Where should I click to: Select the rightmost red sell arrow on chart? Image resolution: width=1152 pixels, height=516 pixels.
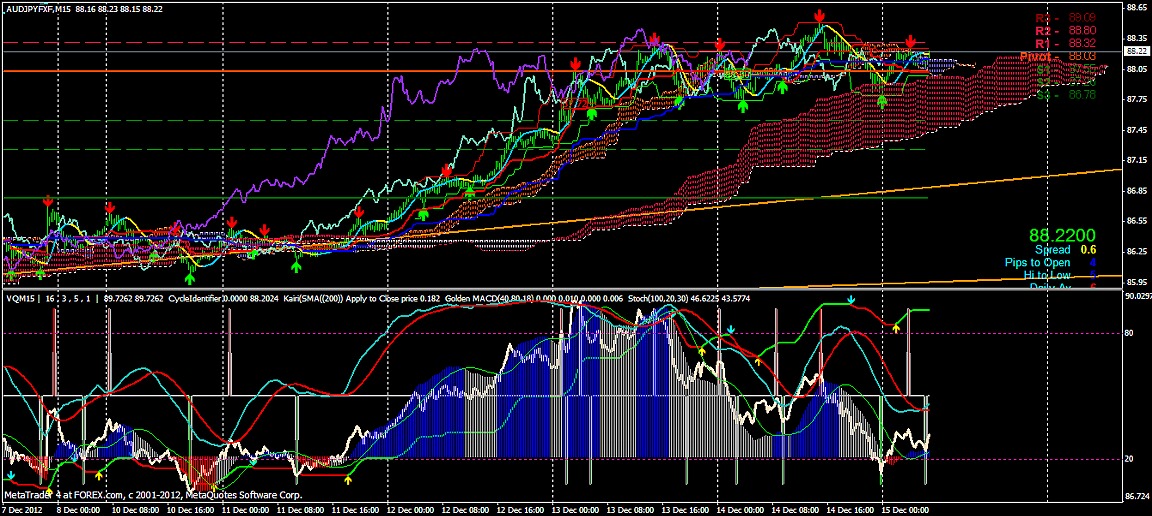point(910,42)
